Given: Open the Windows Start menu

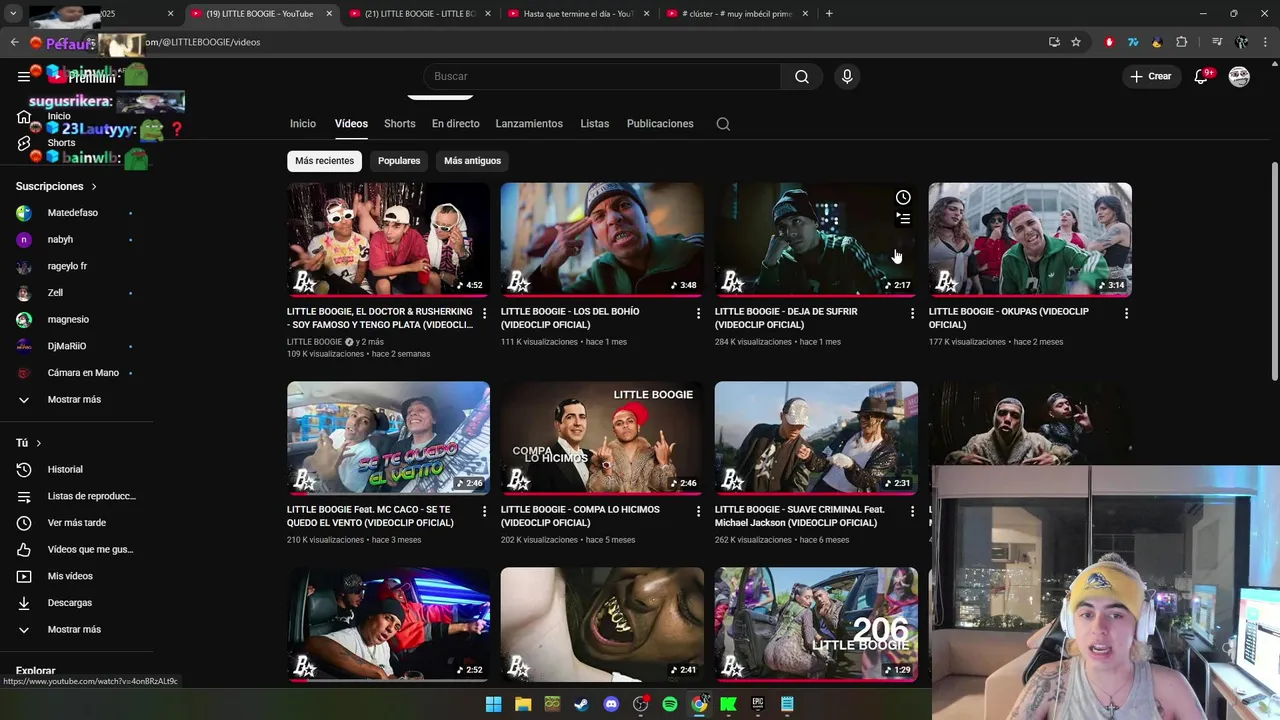Looking at the screenshot, I should pyautogui.click(x=493, y=704).
